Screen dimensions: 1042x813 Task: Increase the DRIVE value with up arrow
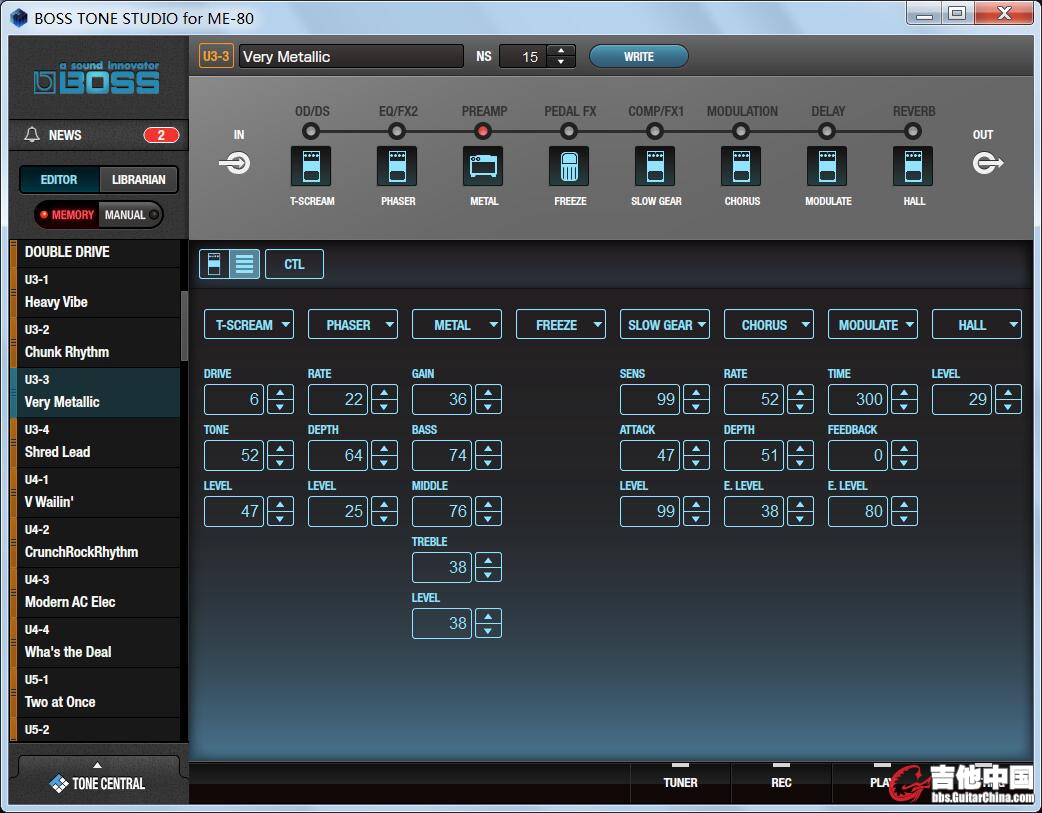(x=281, y=394)
